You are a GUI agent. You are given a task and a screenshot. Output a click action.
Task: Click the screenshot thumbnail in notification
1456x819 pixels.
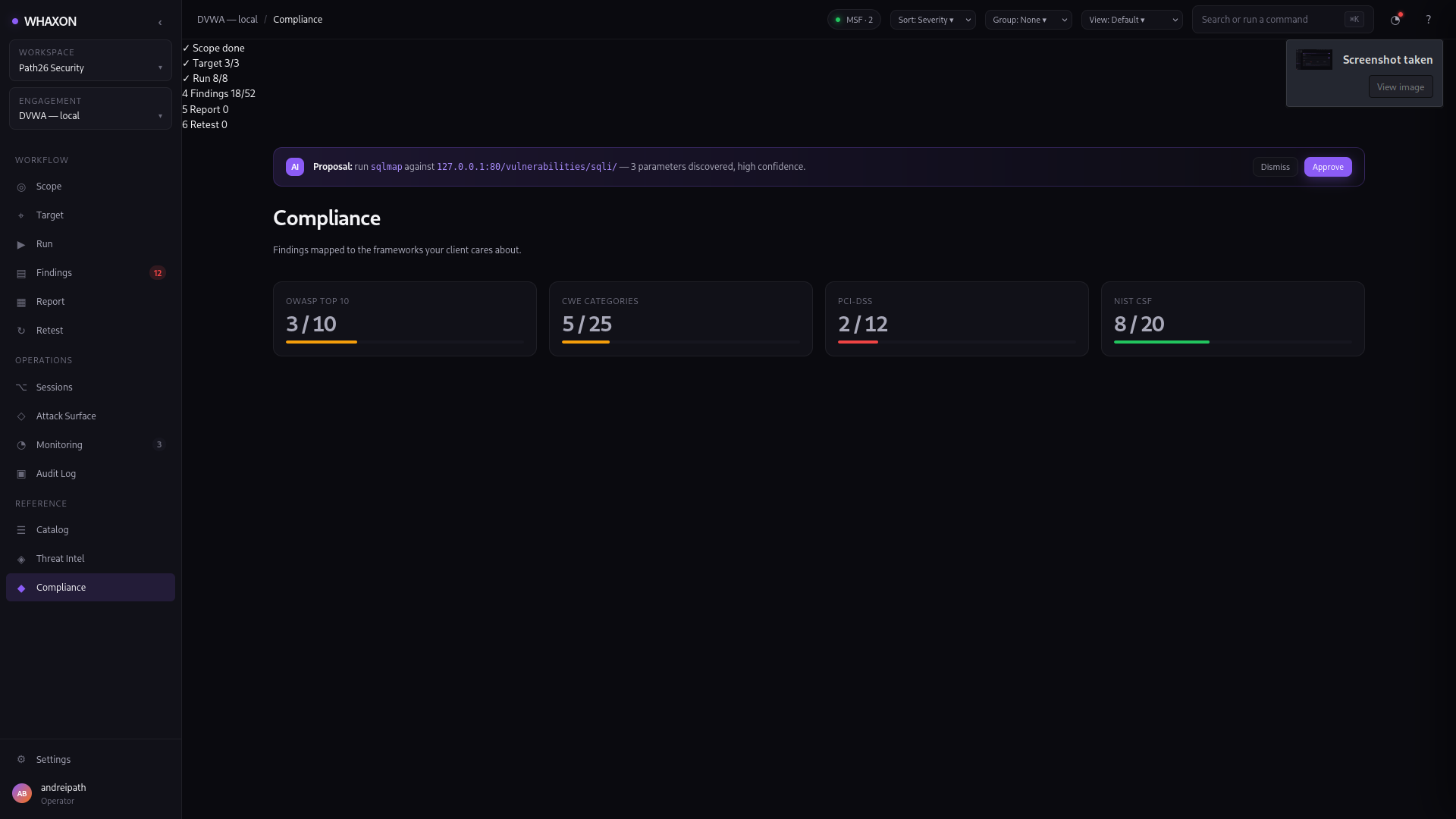[1314, 60]
